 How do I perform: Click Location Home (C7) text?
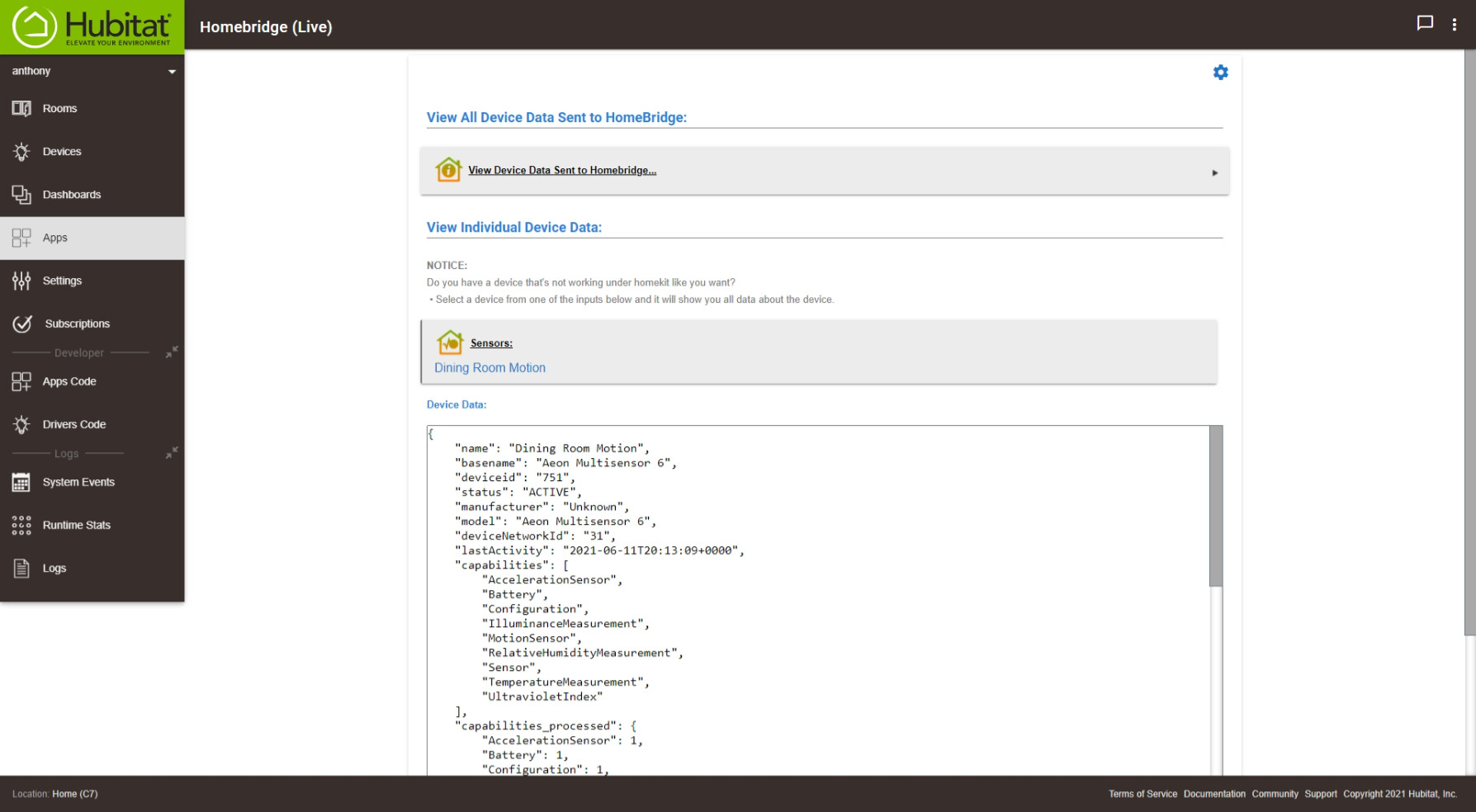click(54, 794)
